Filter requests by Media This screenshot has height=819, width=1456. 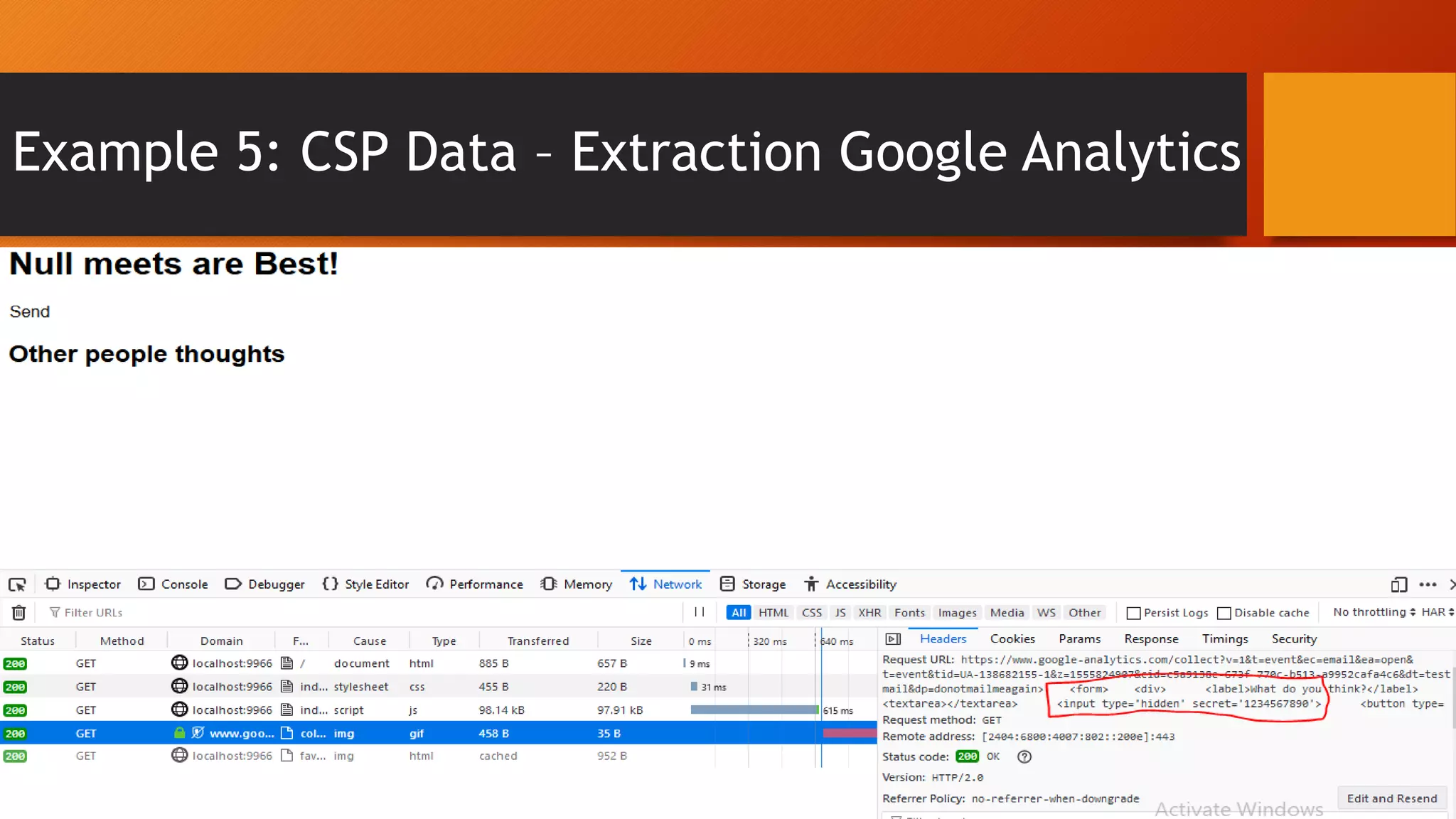coord(1007,612)
